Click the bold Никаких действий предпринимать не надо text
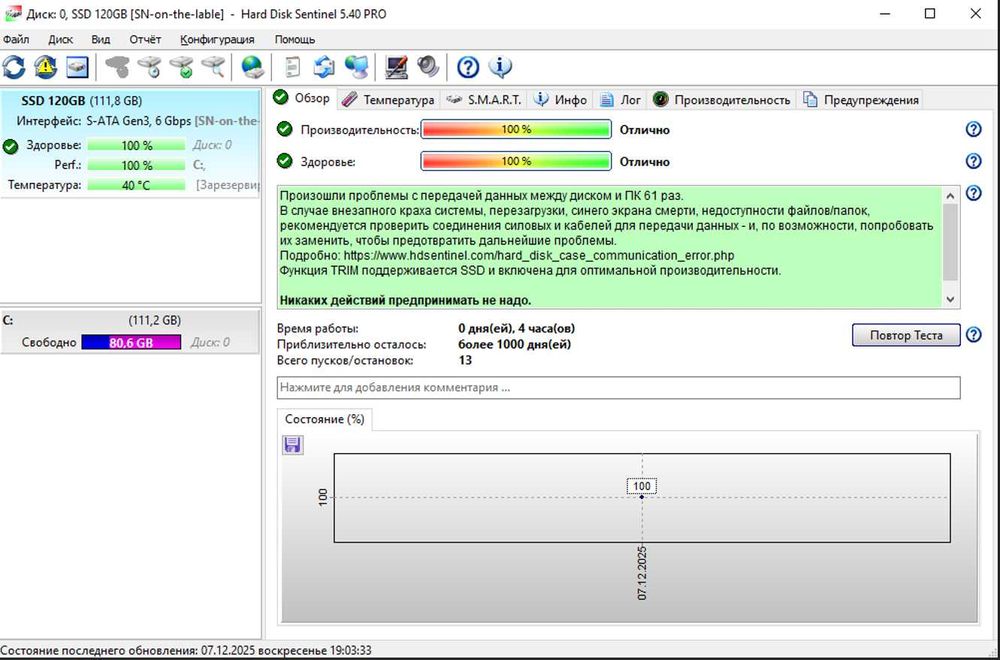 [406, 300]
